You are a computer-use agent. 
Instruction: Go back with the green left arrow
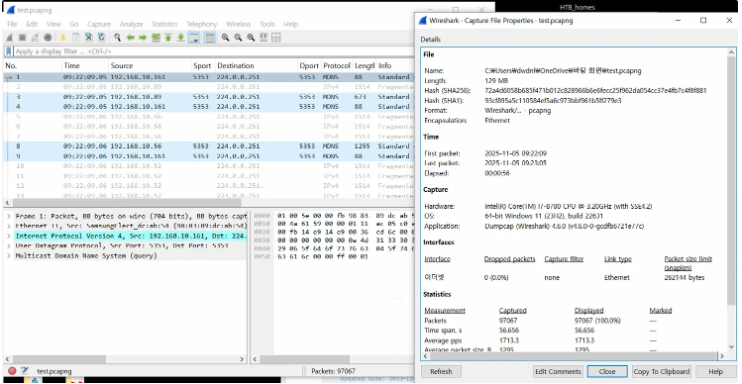click(x=130, y=38)
